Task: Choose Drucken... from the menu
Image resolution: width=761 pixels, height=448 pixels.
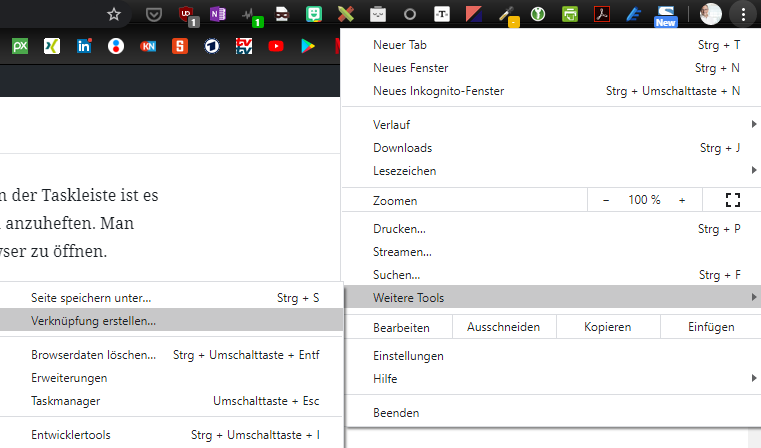Action: [x=551, y=229]
